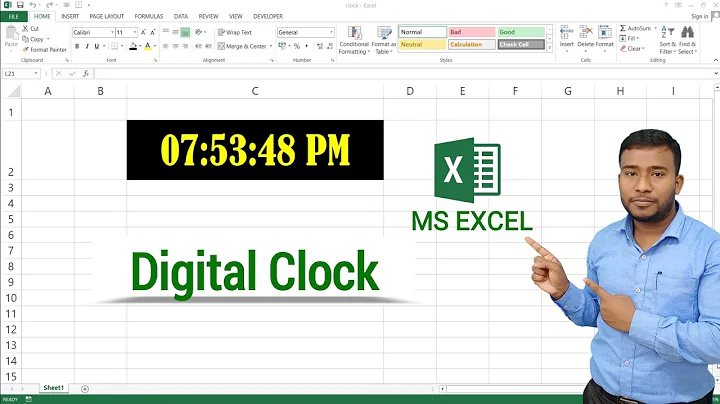Open the Number format dialog launcher
This screenshot has height=404, width=720.
click(332, 60)
